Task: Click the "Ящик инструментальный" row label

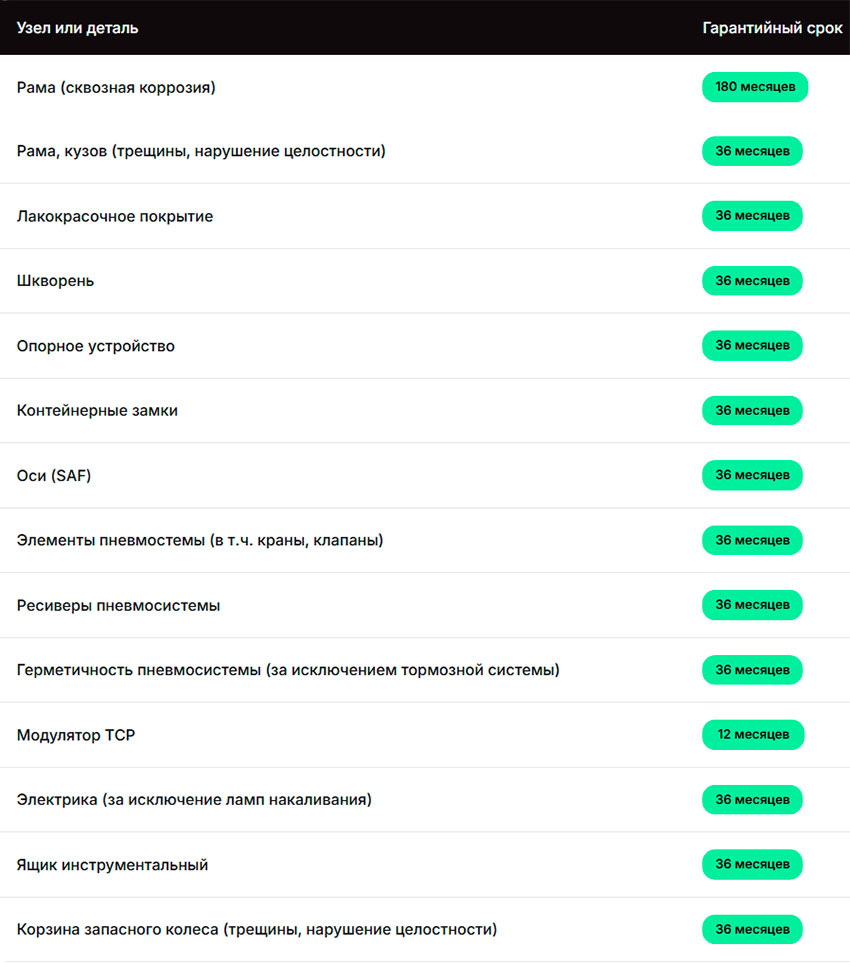Action: [x=112, y=865]
